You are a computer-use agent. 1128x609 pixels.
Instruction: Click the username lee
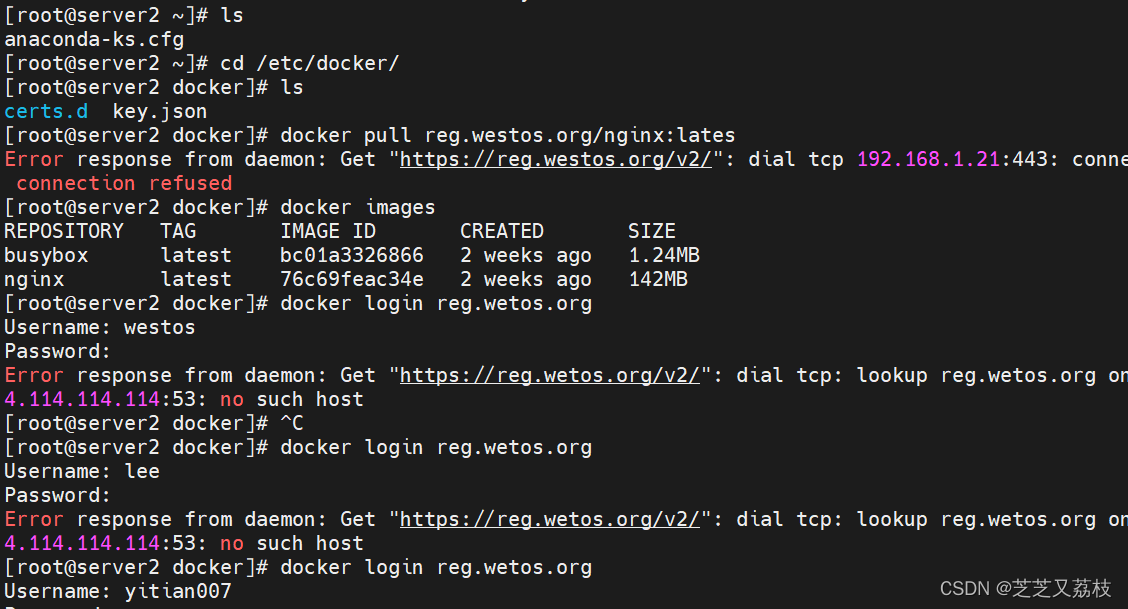(x=142, y=471)
